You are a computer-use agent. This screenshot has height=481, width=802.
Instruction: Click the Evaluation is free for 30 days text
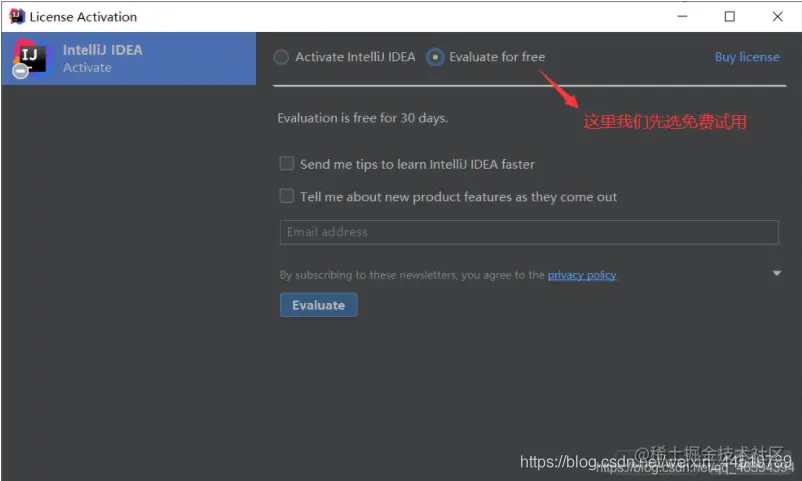click(363, 118)
